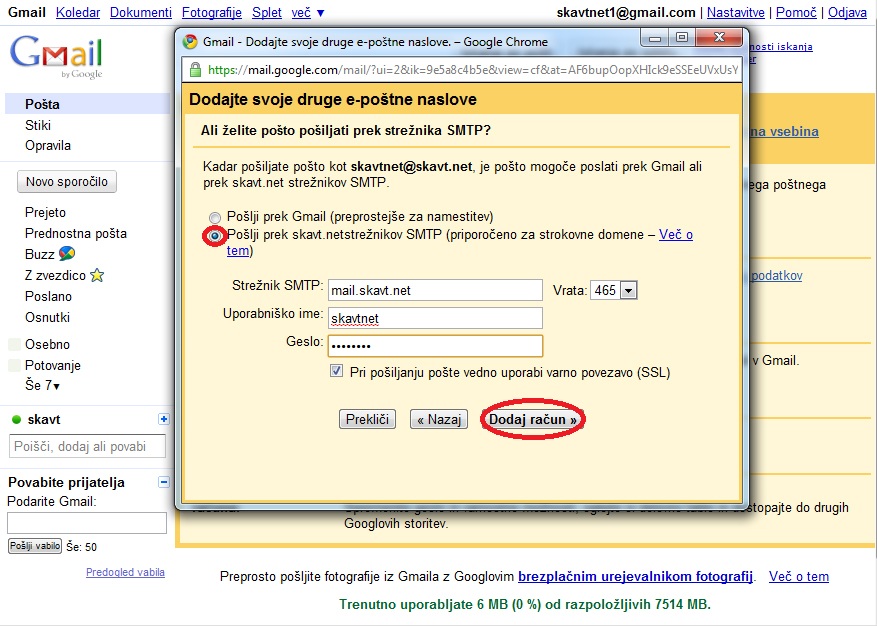This screenshot has height=626, width=877.
Task: Select Pošlji prek Gmail radio option
Action: [215, 218]
